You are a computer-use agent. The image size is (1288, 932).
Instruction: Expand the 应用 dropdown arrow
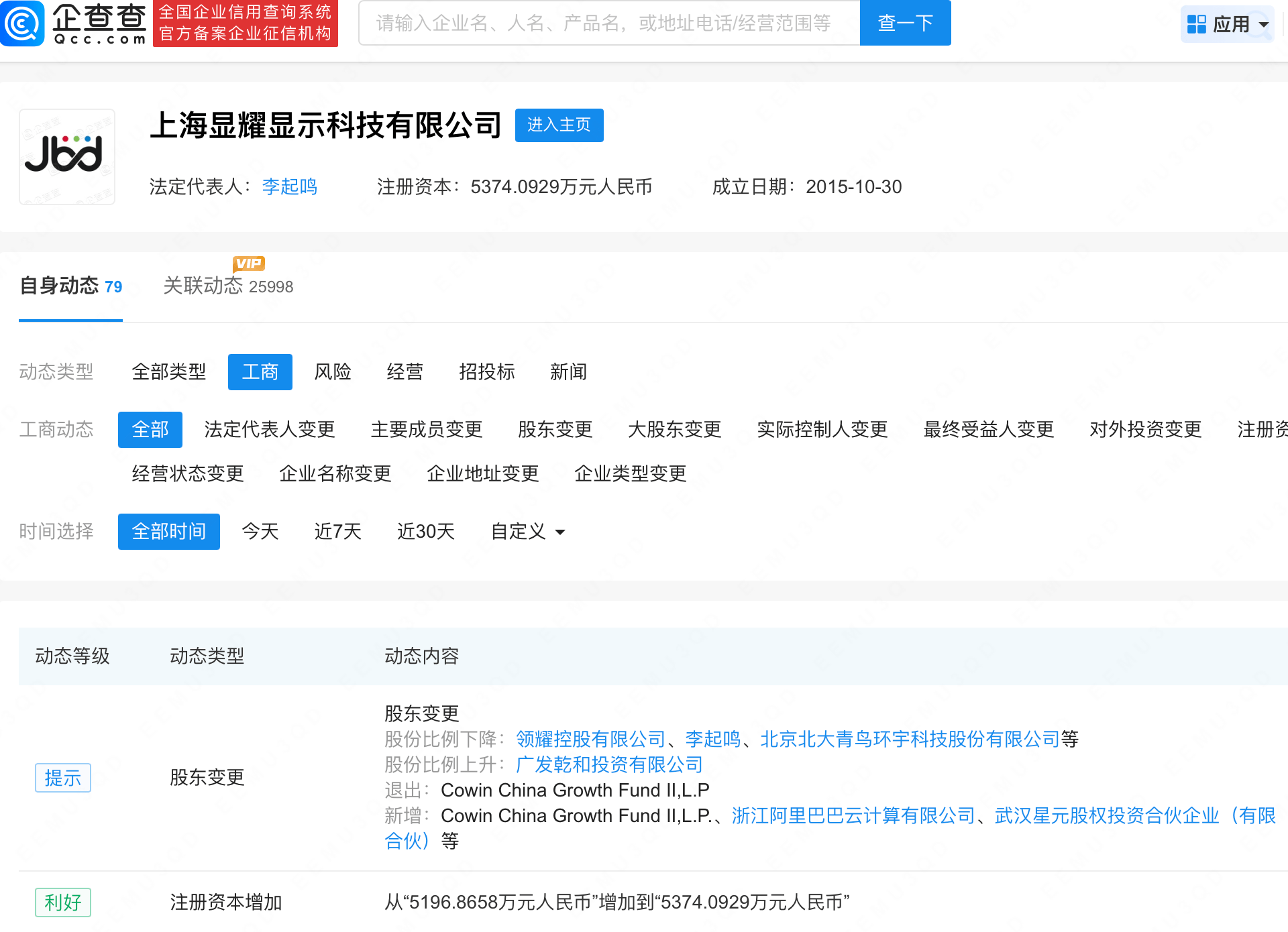(1264, 25)
